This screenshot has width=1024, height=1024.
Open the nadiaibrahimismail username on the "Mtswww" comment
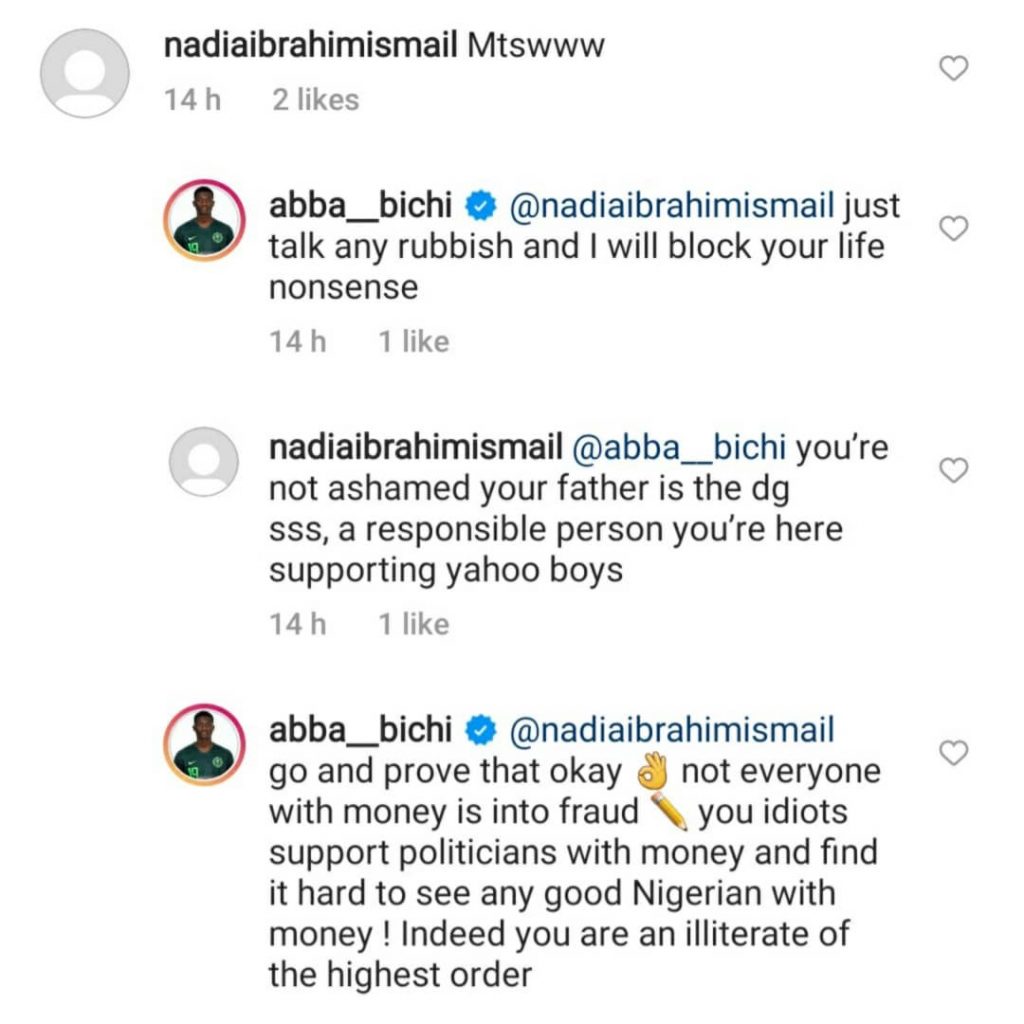[x=309, y=46]
